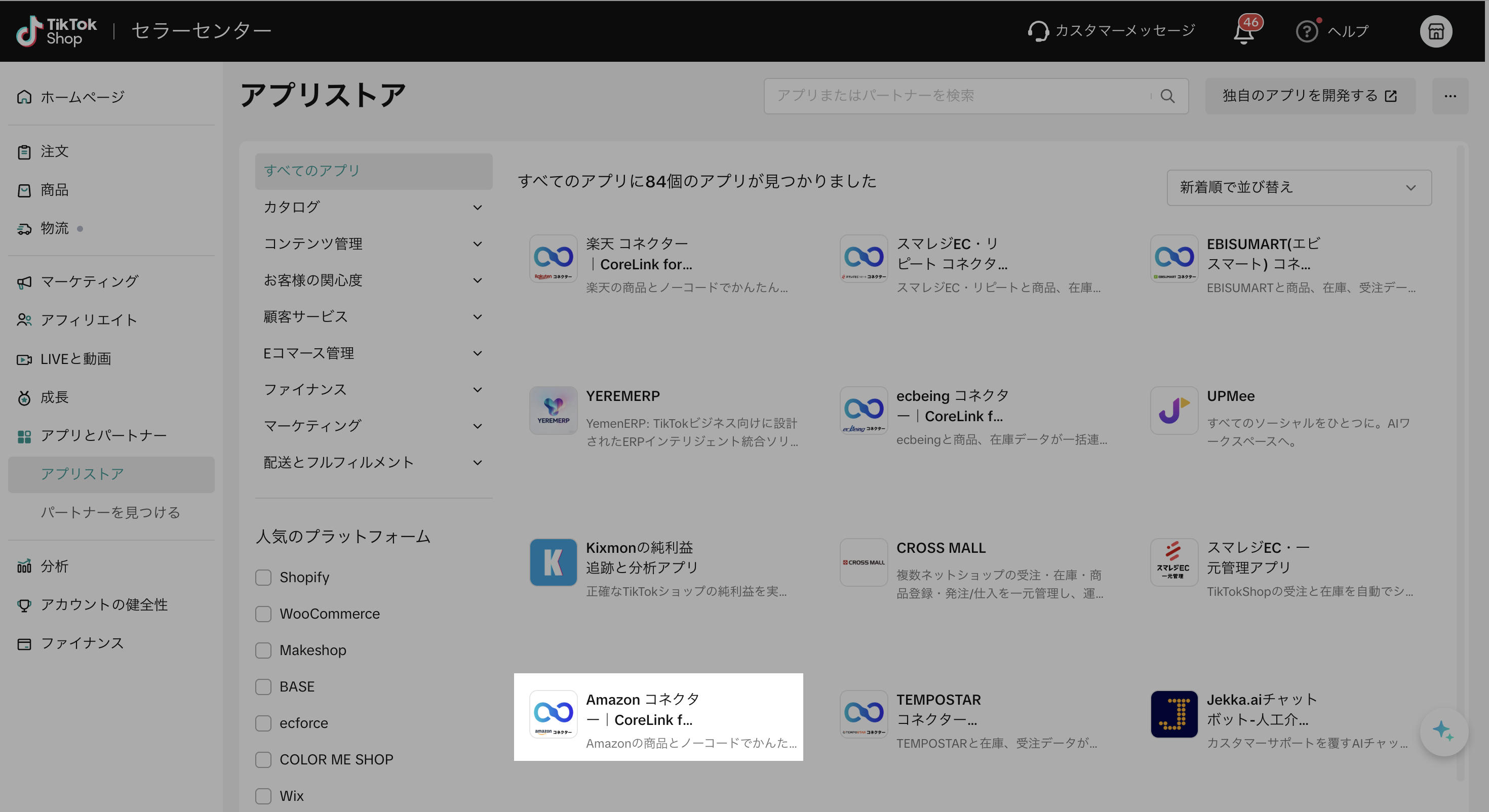
Task: Click the search magnifier icon
Action: (x=1167, y=96)
